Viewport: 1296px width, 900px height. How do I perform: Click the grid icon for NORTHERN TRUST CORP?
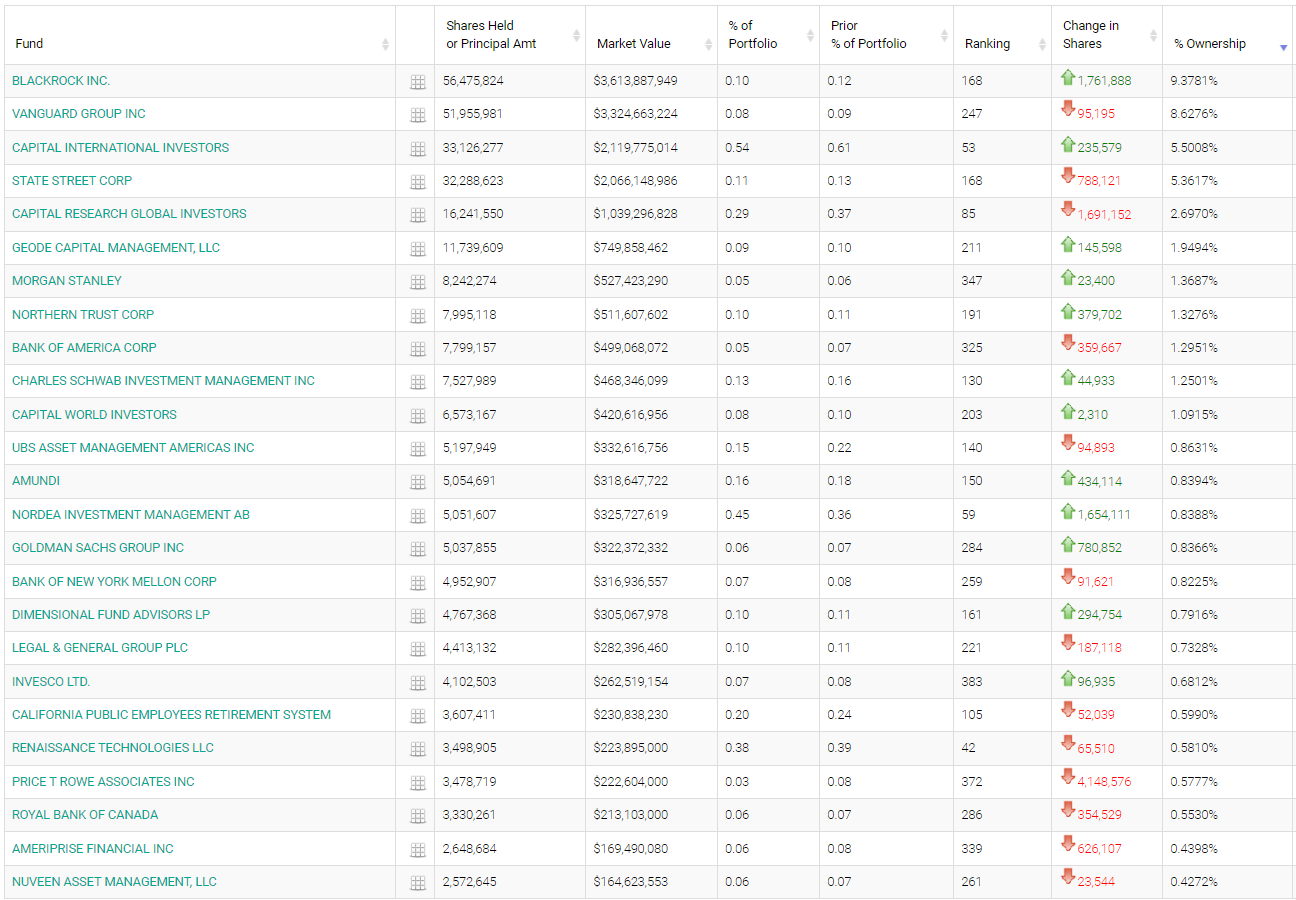pyautogui.click(x=418, y=316)
